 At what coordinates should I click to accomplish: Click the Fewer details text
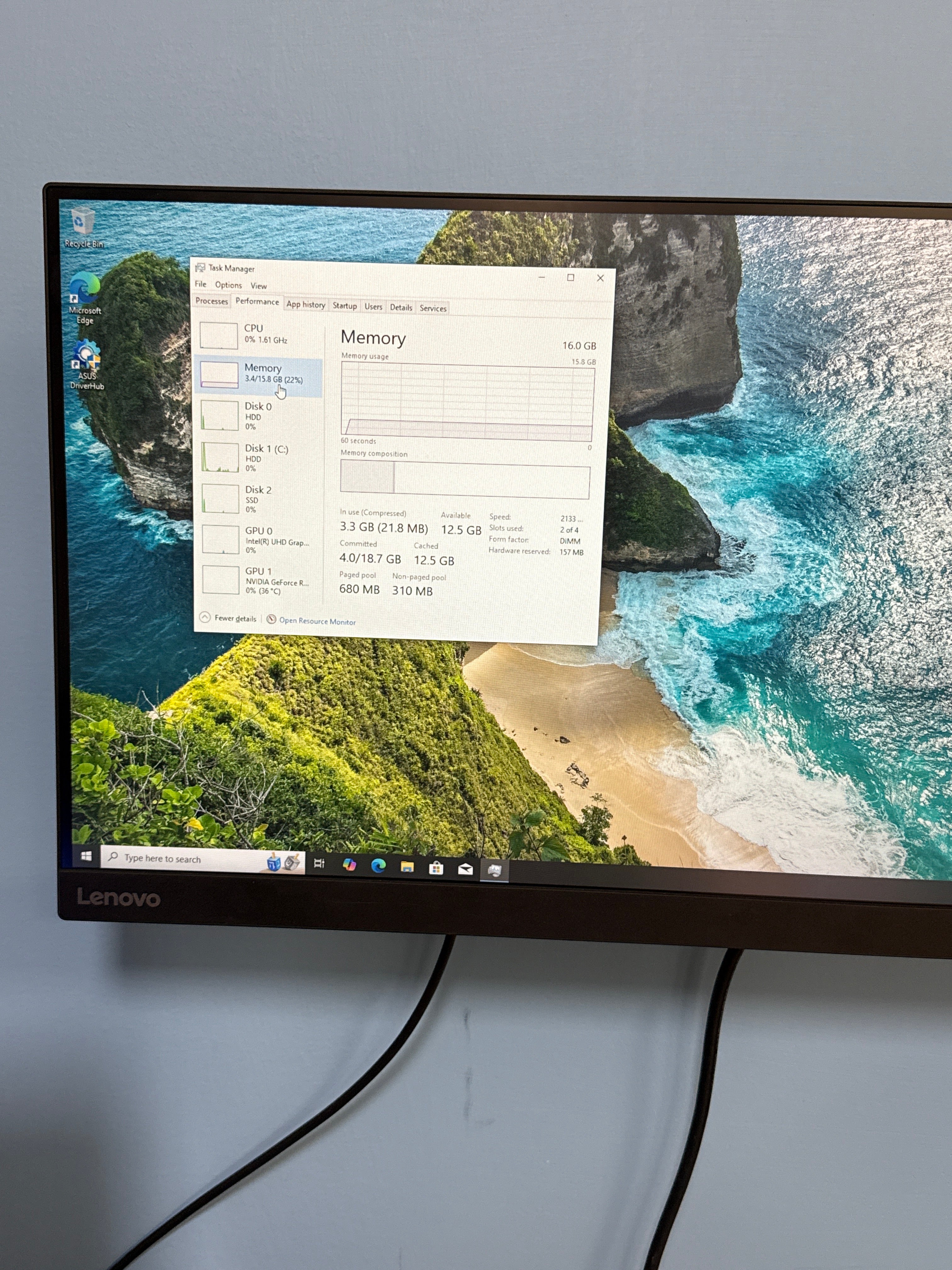pos(235,618)
